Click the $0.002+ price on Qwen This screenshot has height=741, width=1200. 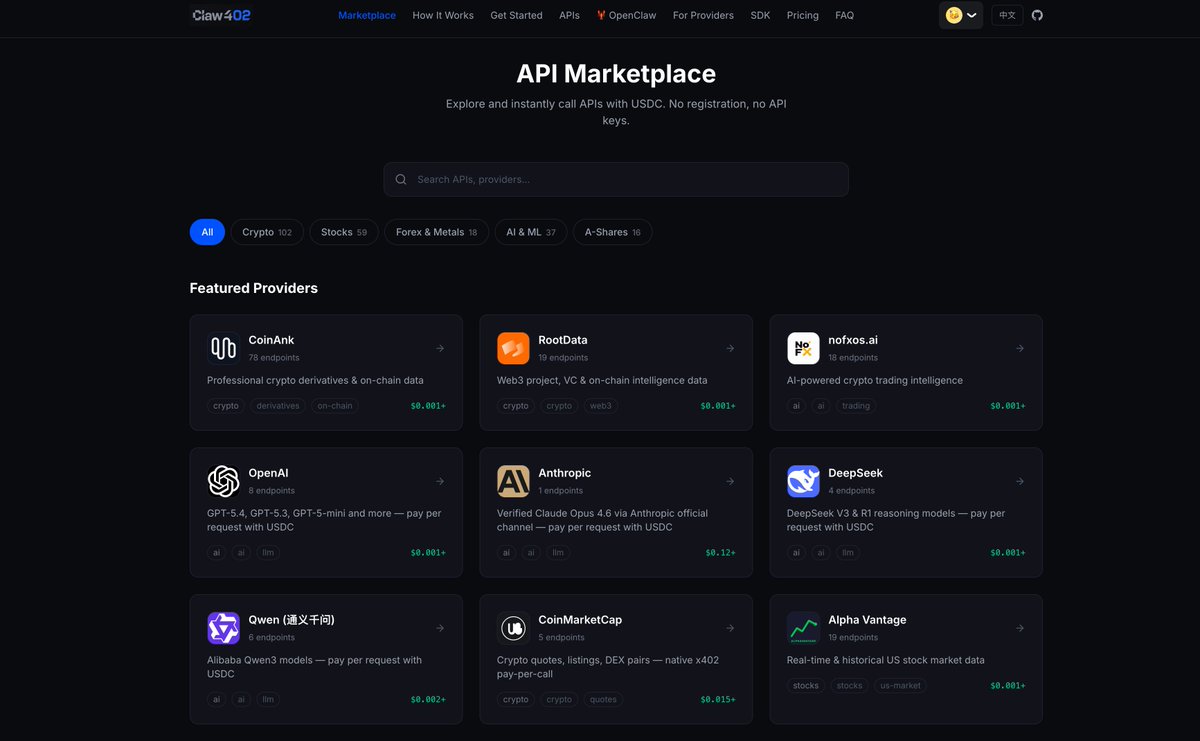click(428, 700)
